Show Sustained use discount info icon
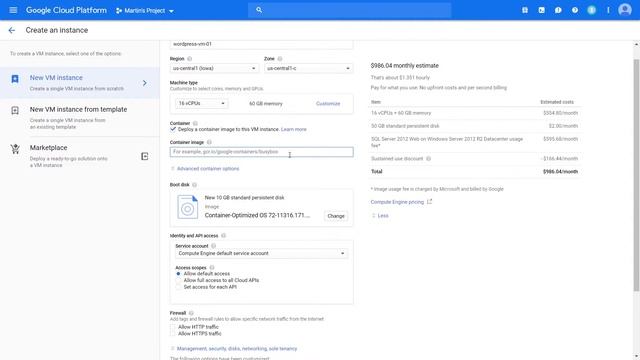This screenshot has height=360, width=640. coord(428,159)
